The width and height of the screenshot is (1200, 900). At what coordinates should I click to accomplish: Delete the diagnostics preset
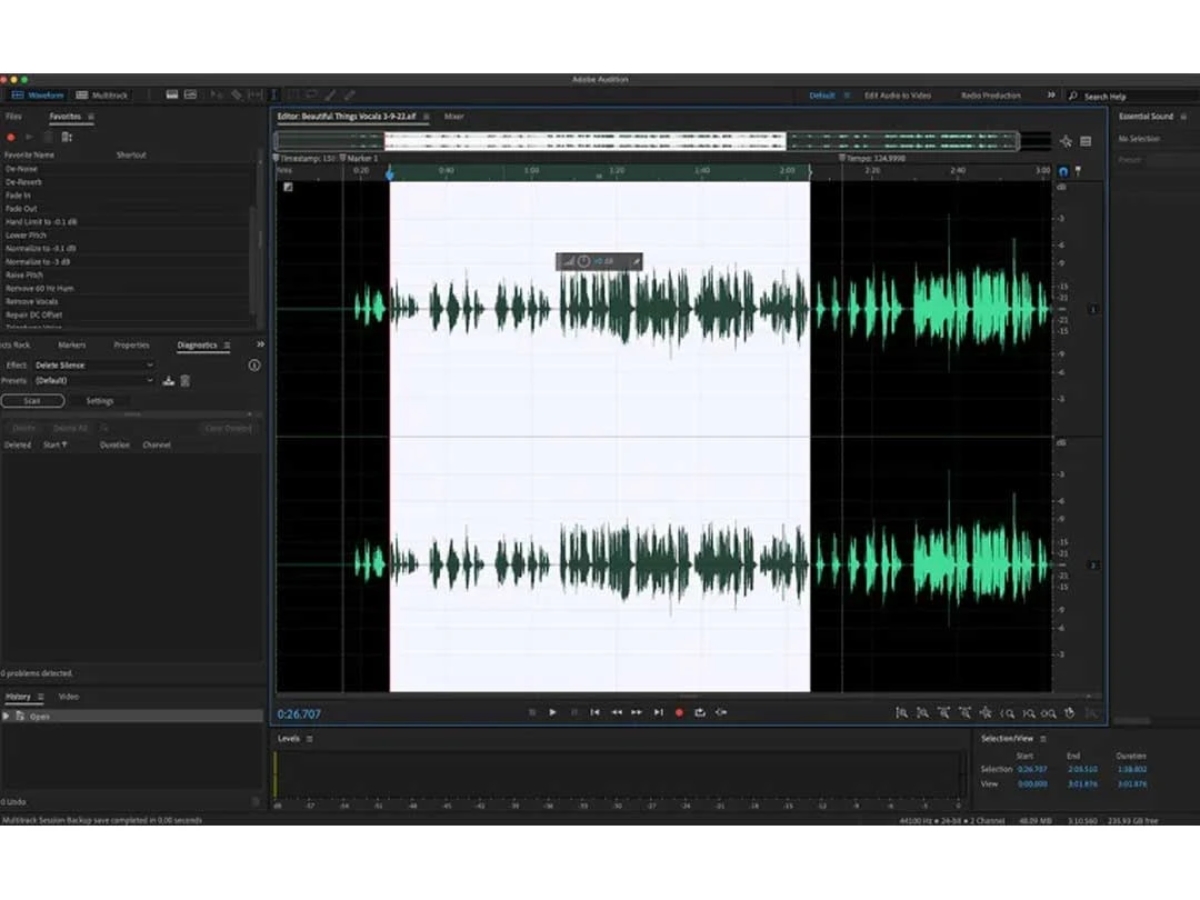(185, 380)
